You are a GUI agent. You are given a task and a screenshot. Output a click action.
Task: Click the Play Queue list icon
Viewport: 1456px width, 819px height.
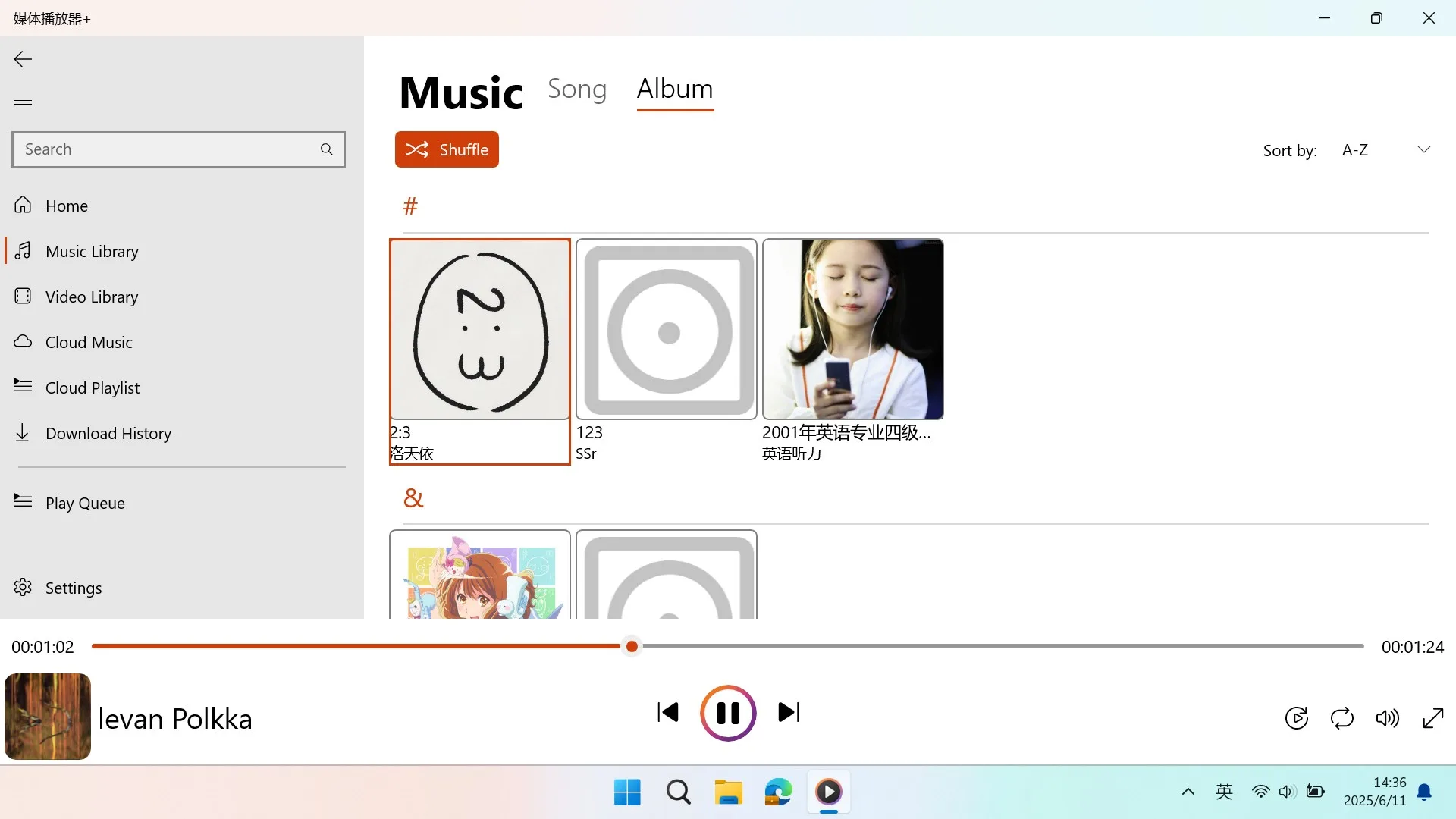coord(23,501)
